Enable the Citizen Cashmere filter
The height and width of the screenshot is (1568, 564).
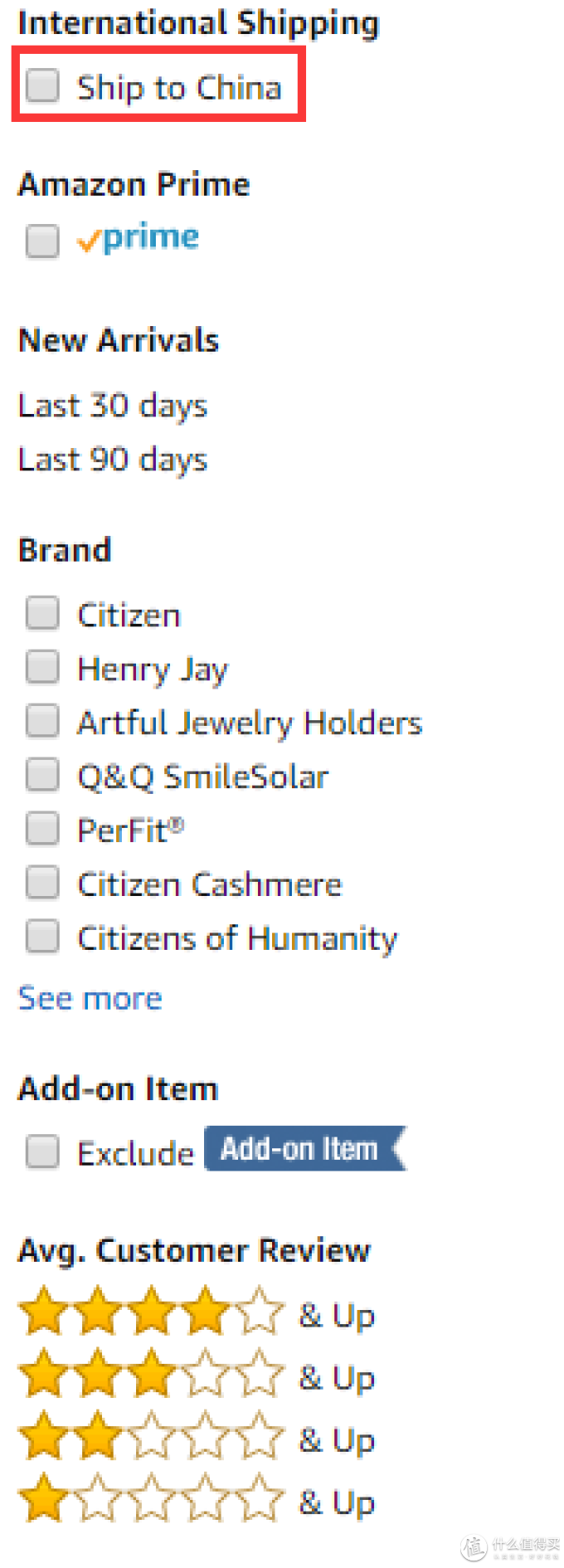[42, 883]
